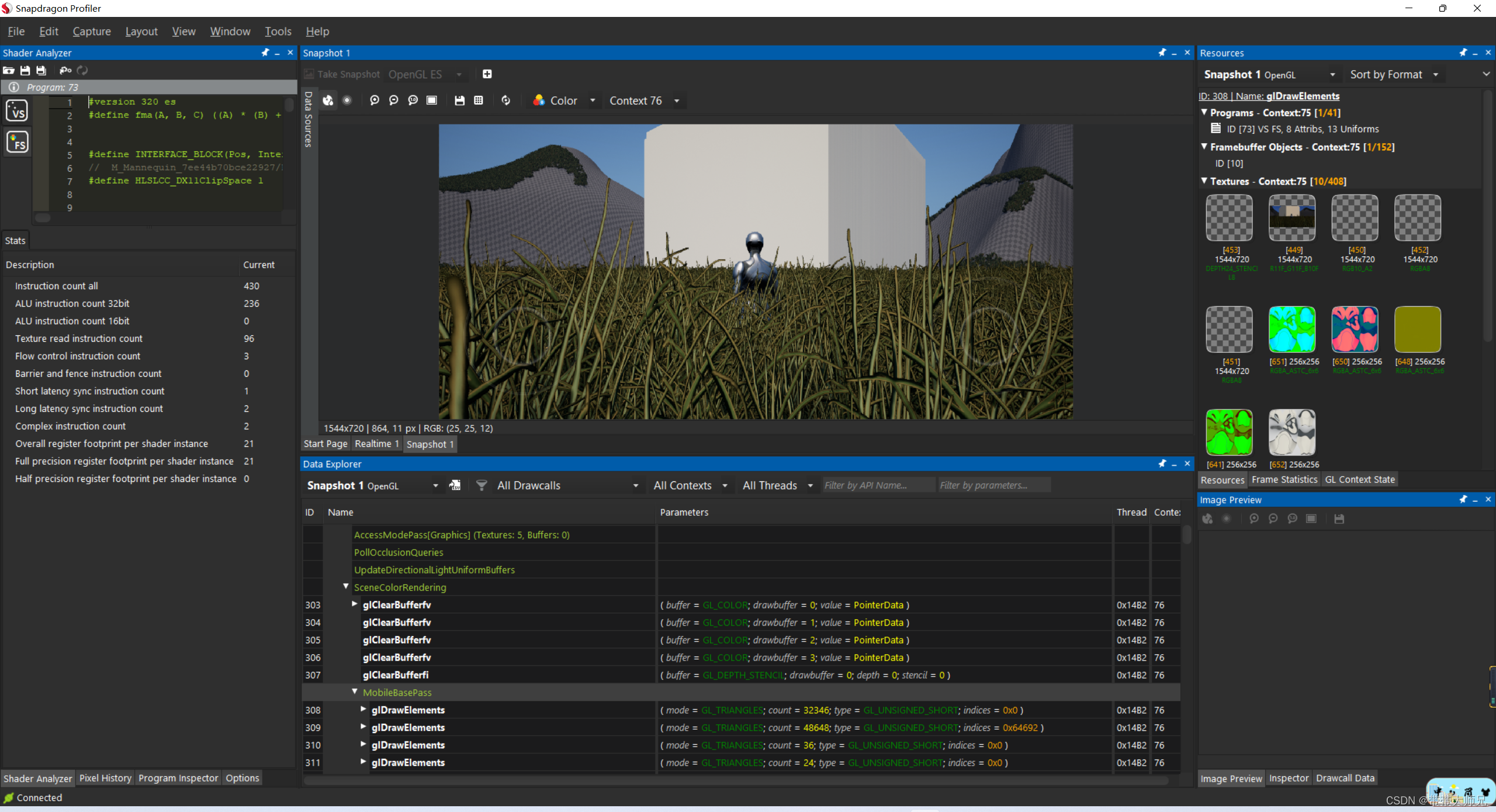This screenshot has height=812, width=1496.
Task: Collapse the MobileBasePass group
Action: tap(355, 692)
